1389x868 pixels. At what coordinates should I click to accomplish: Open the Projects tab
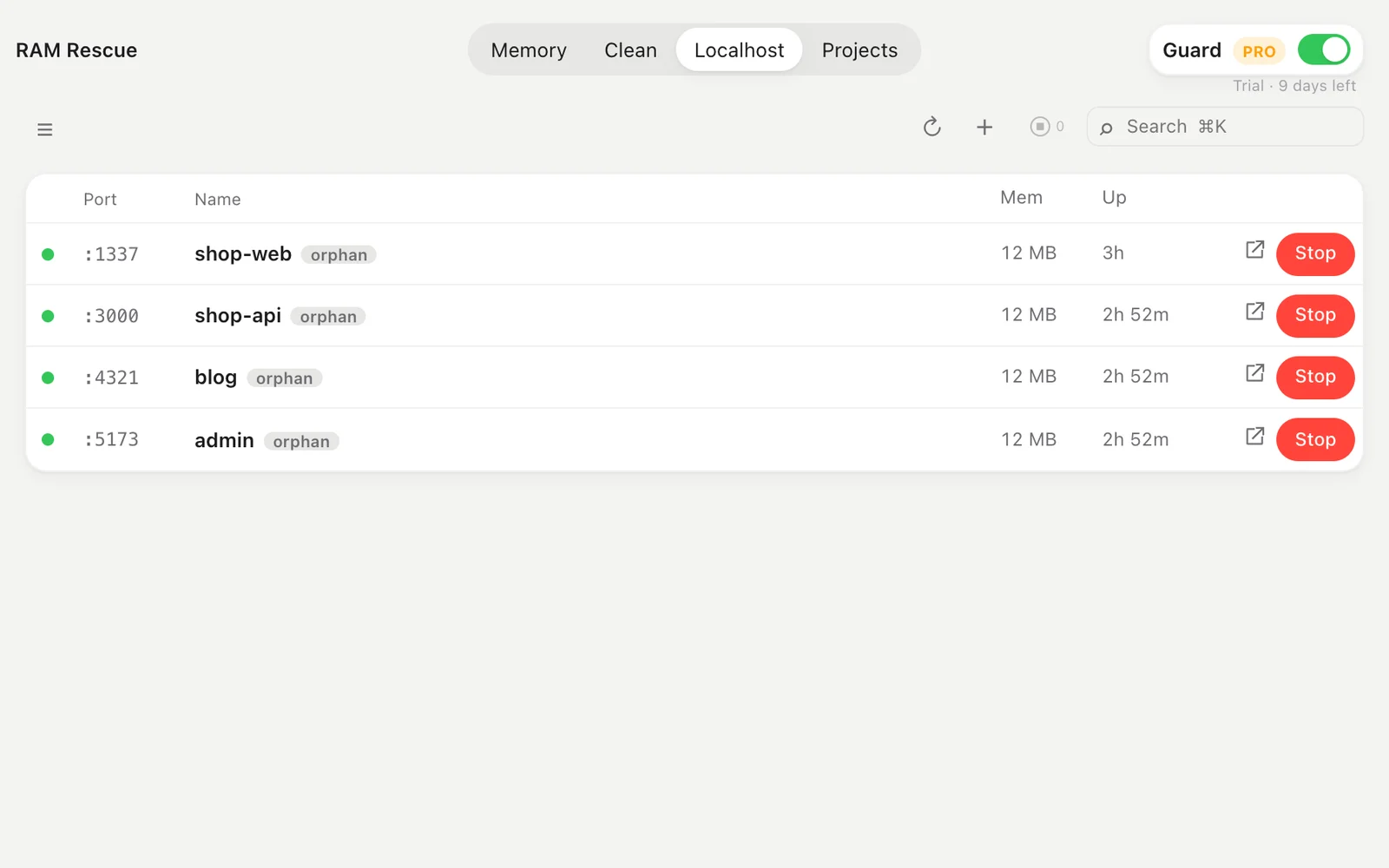pos(859,50)
